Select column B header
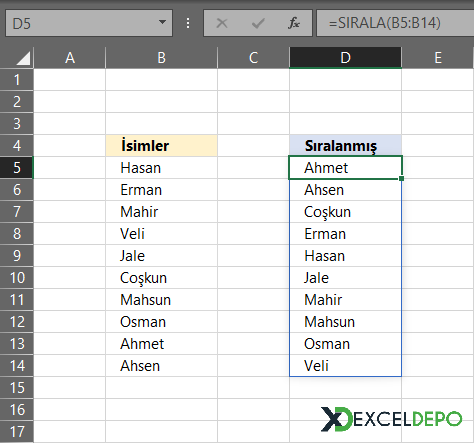This screenshot has height=443, width=474. 162,58
